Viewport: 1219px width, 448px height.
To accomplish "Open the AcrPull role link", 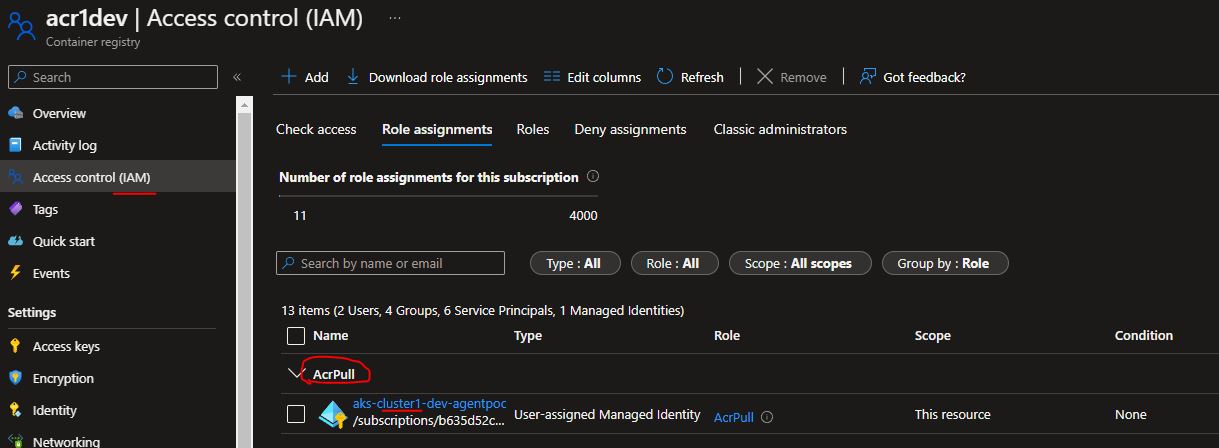I will (x=734, y=417).
